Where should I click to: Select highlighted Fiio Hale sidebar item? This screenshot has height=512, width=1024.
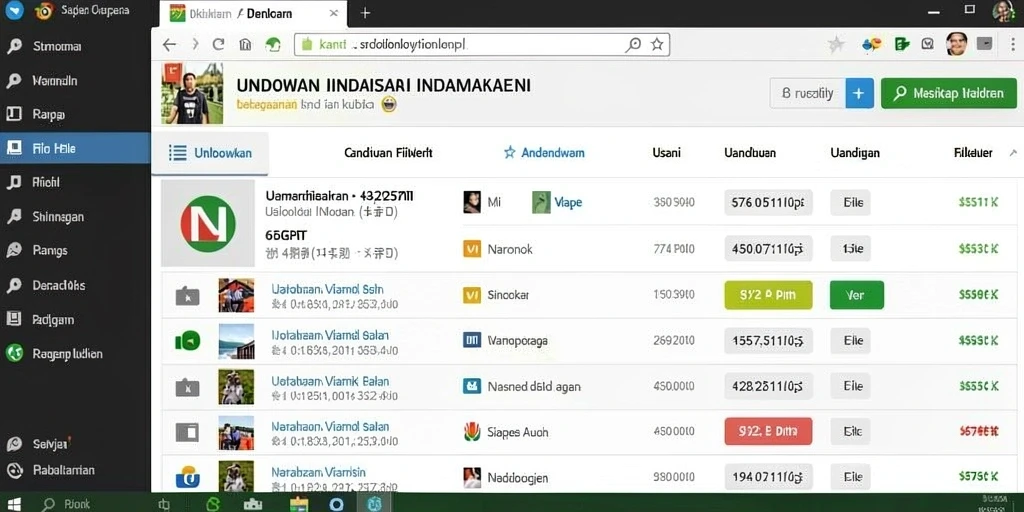[x=75, y=148]
